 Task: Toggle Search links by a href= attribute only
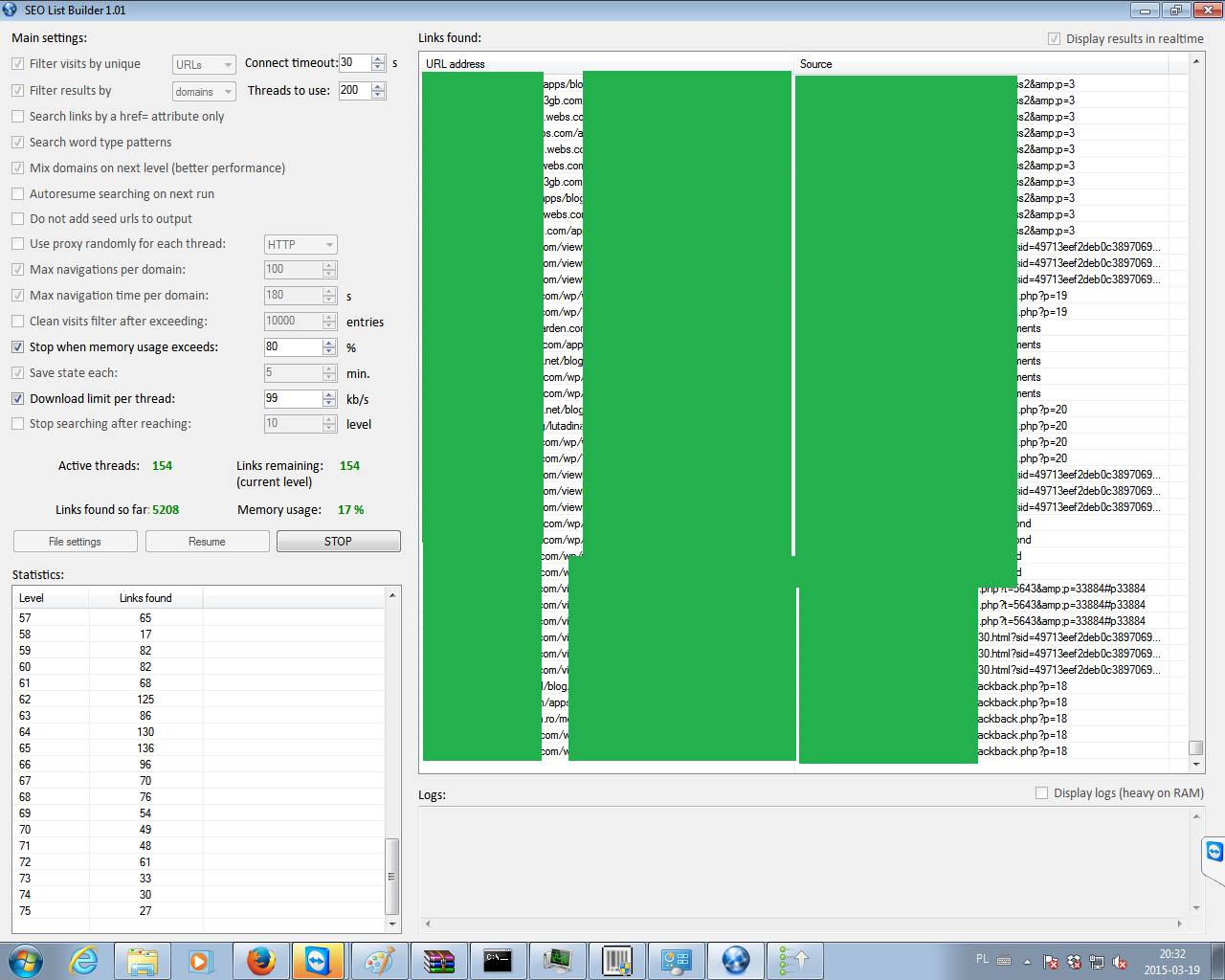coord(18,117)
